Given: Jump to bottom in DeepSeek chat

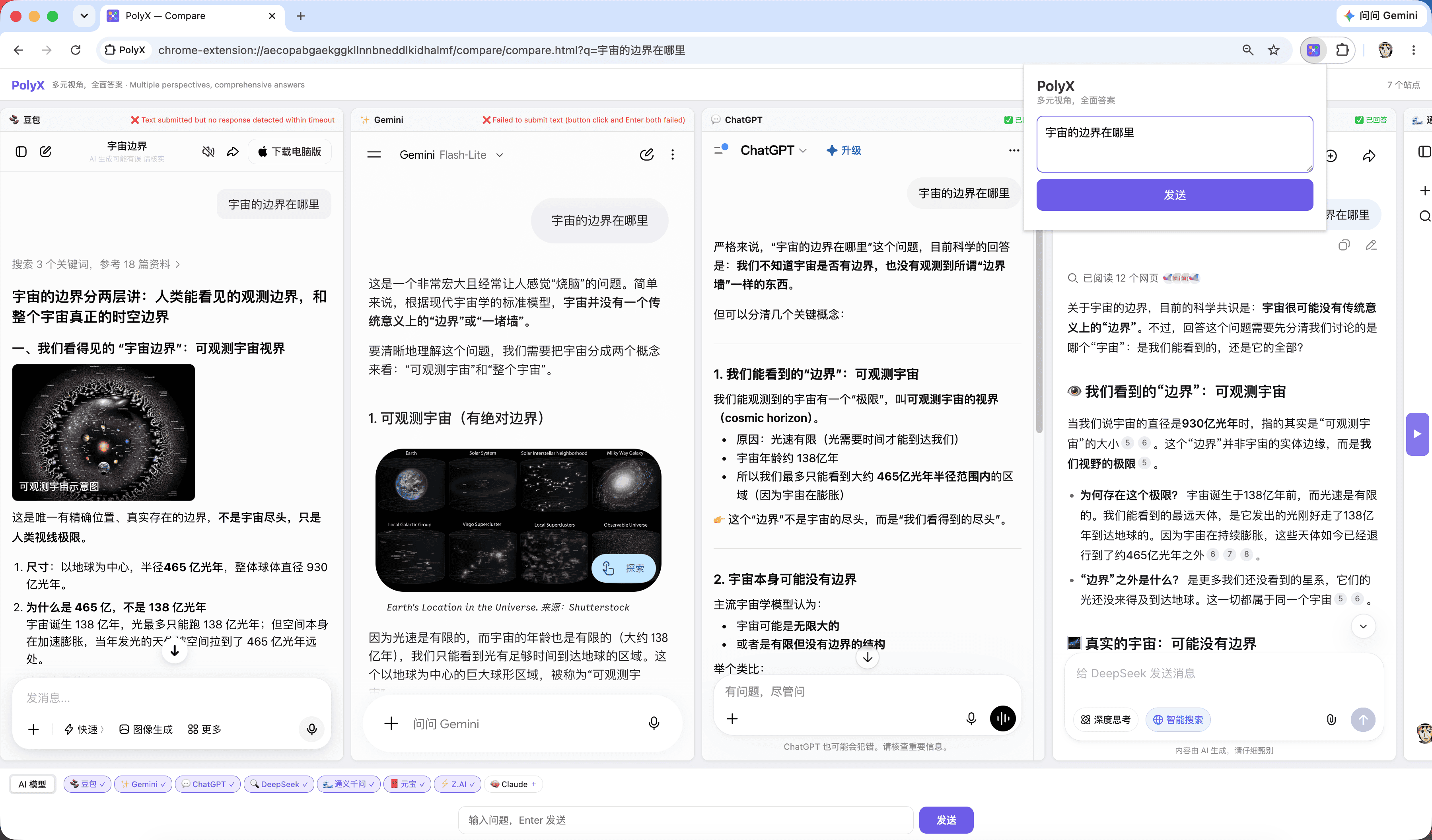Looking at the screenshot, I should click(1363, 626).
